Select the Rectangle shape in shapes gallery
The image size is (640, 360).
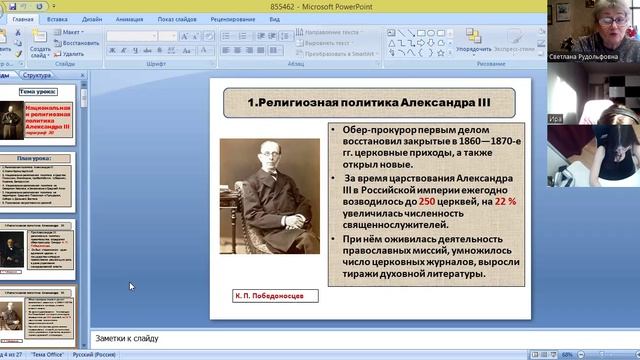(x=421, y=33)
